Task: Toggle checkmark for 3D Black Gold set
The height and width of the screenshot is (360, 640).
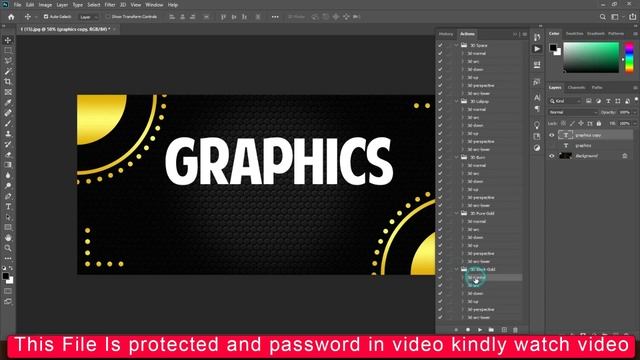Action: pyautogui.click(x=440, y=269)
